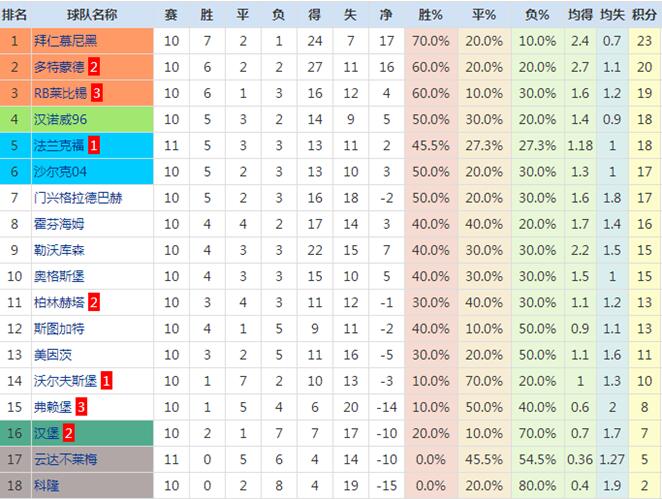Open the 多特蒙德 team link
Viewport: 662px width, 499px height.
pyautogui.click(x=59, y=67)
